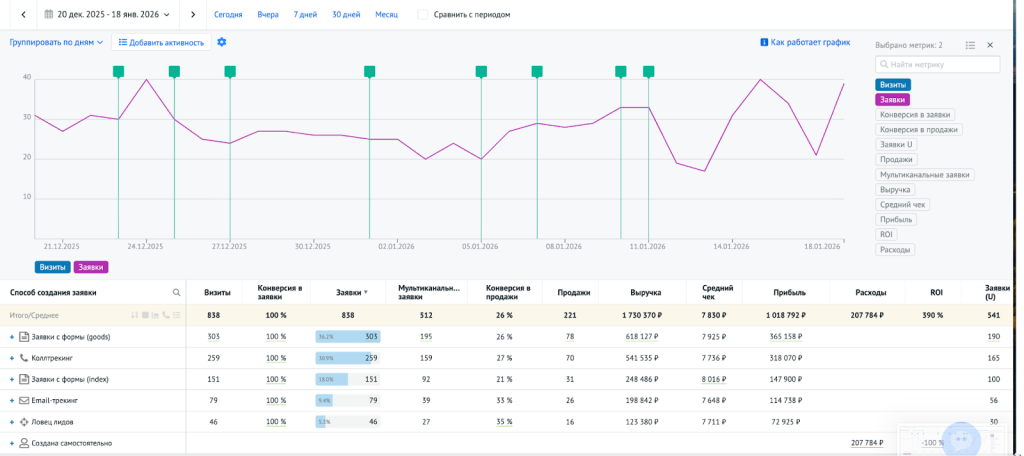The height and width of the screenshot is (456, 1024).
Task: Enable the 'Конверсия в продажи' metric tag
Action: (x=918, y=129)
